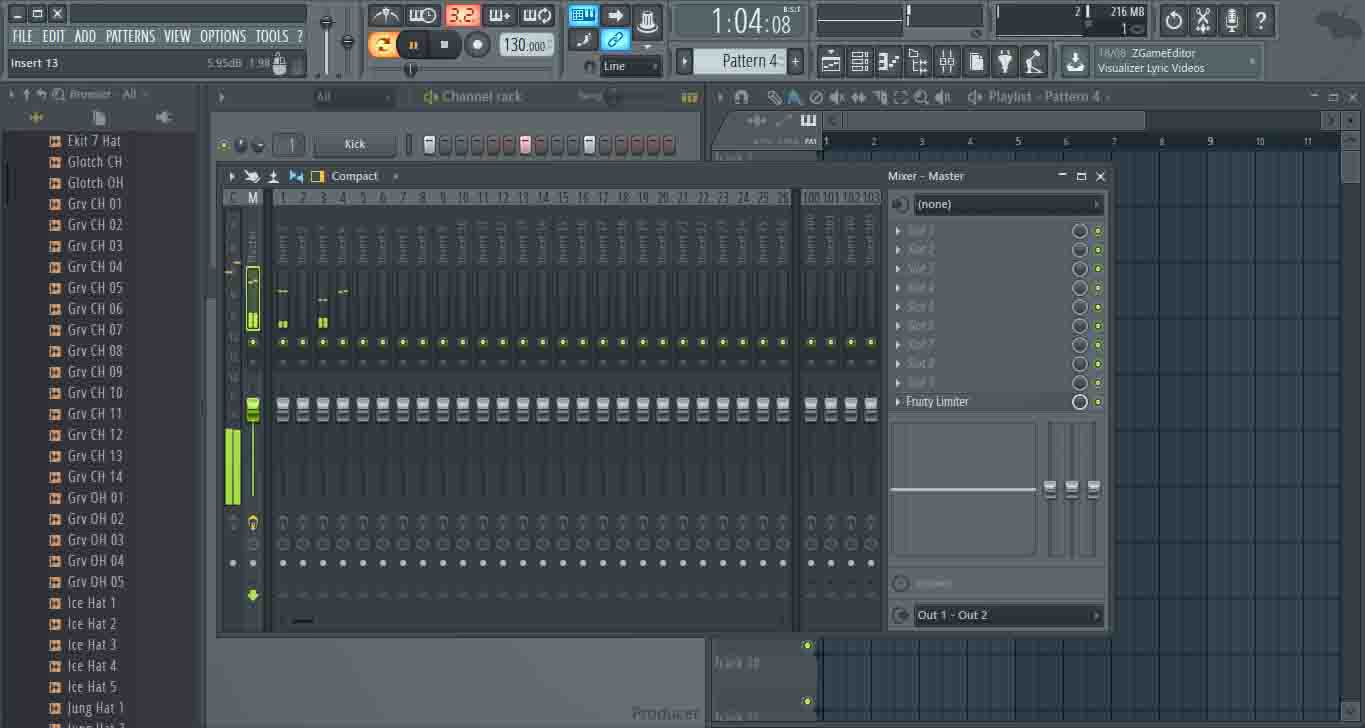
Task: Open the EDIT menu
Action: click(54, 36)
